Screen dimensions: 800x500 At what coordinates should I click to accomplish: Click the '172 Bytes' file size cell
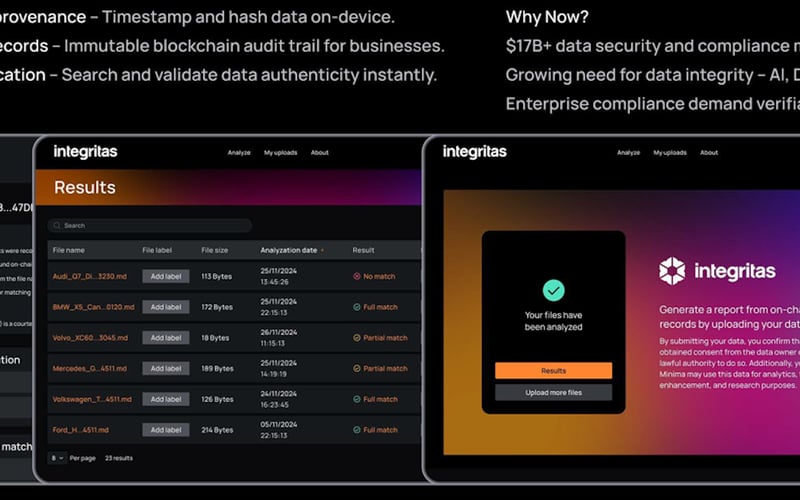[217, 307]
